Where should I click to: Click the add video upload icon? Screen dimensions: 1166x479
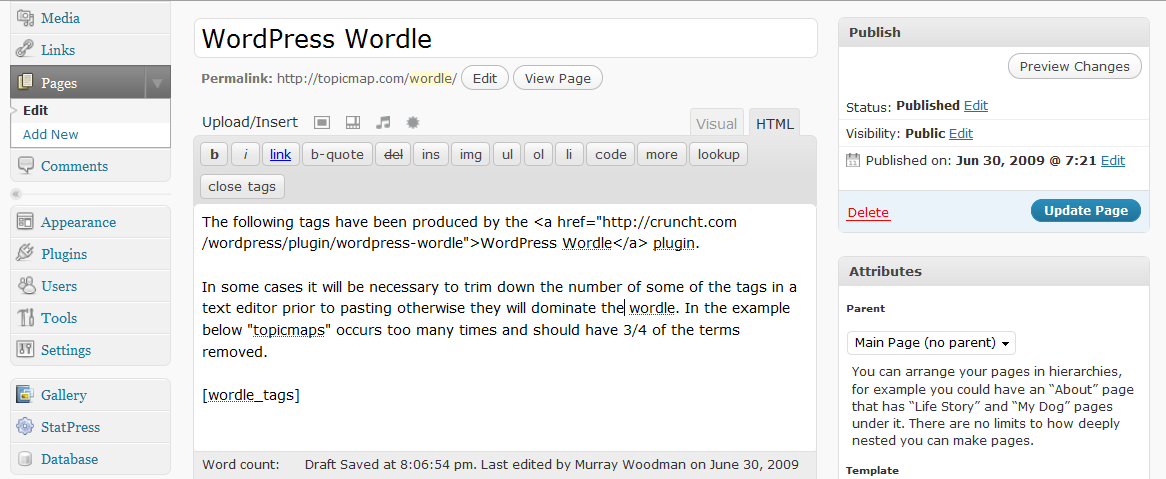[x=352, y=123]
